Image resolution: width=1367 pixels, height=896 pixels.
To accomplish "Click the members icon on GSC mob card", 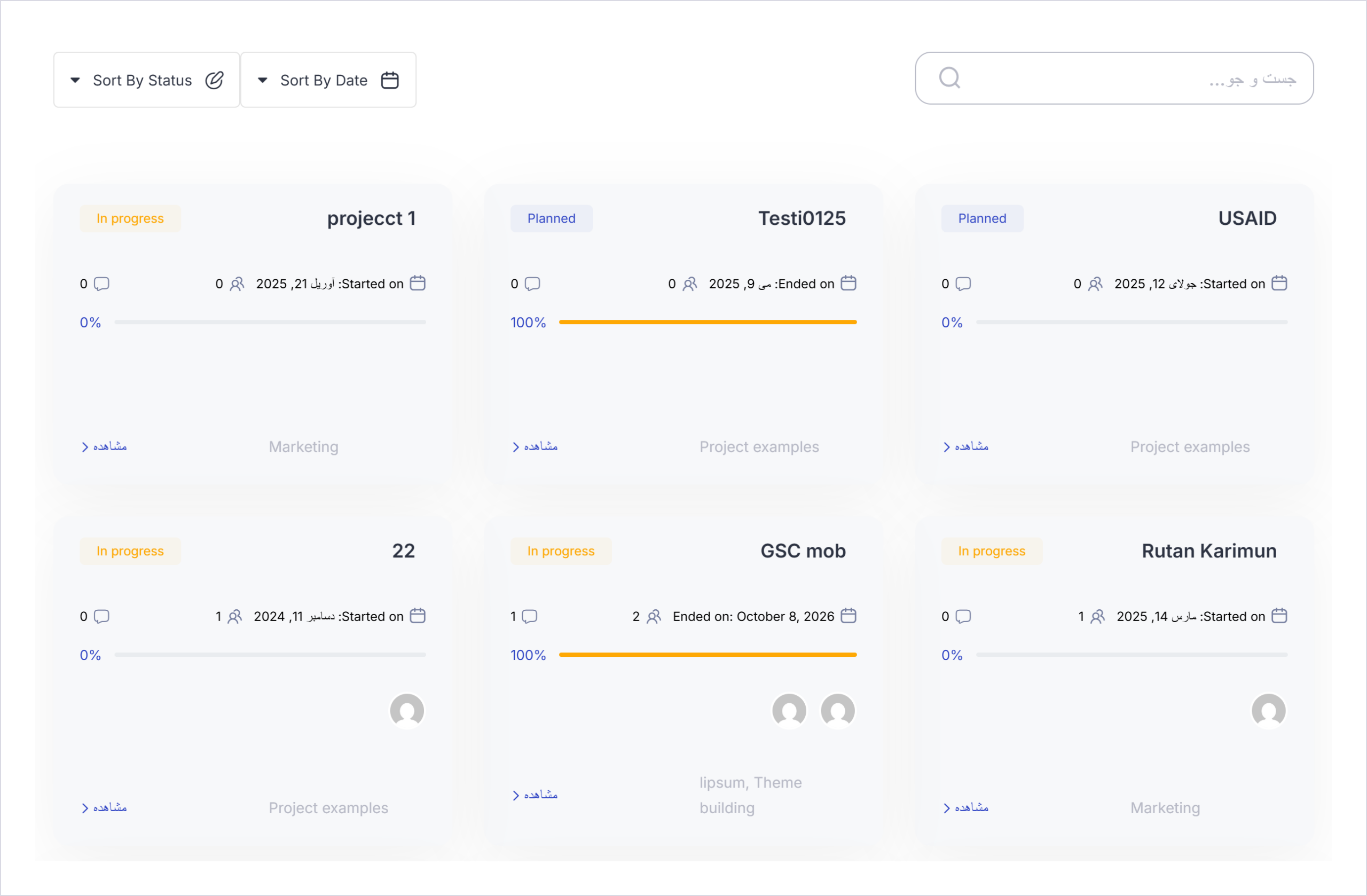I will tap(654, 616).
